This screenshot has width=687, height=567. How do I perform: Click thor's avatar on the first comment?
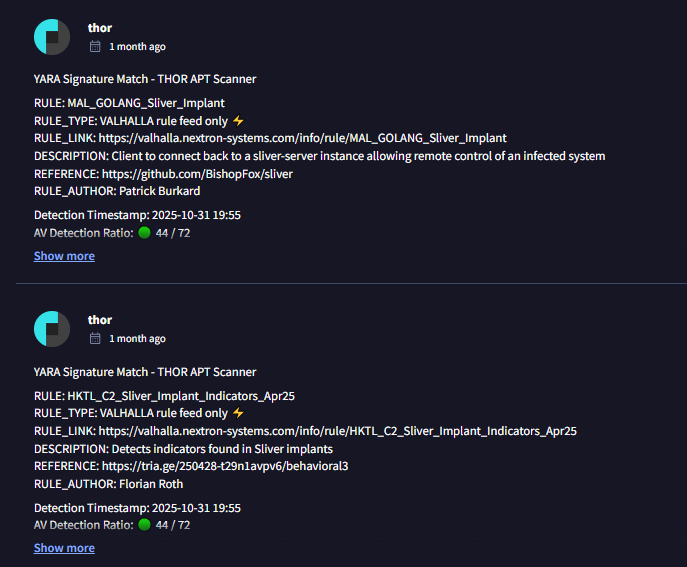[52, 37]
